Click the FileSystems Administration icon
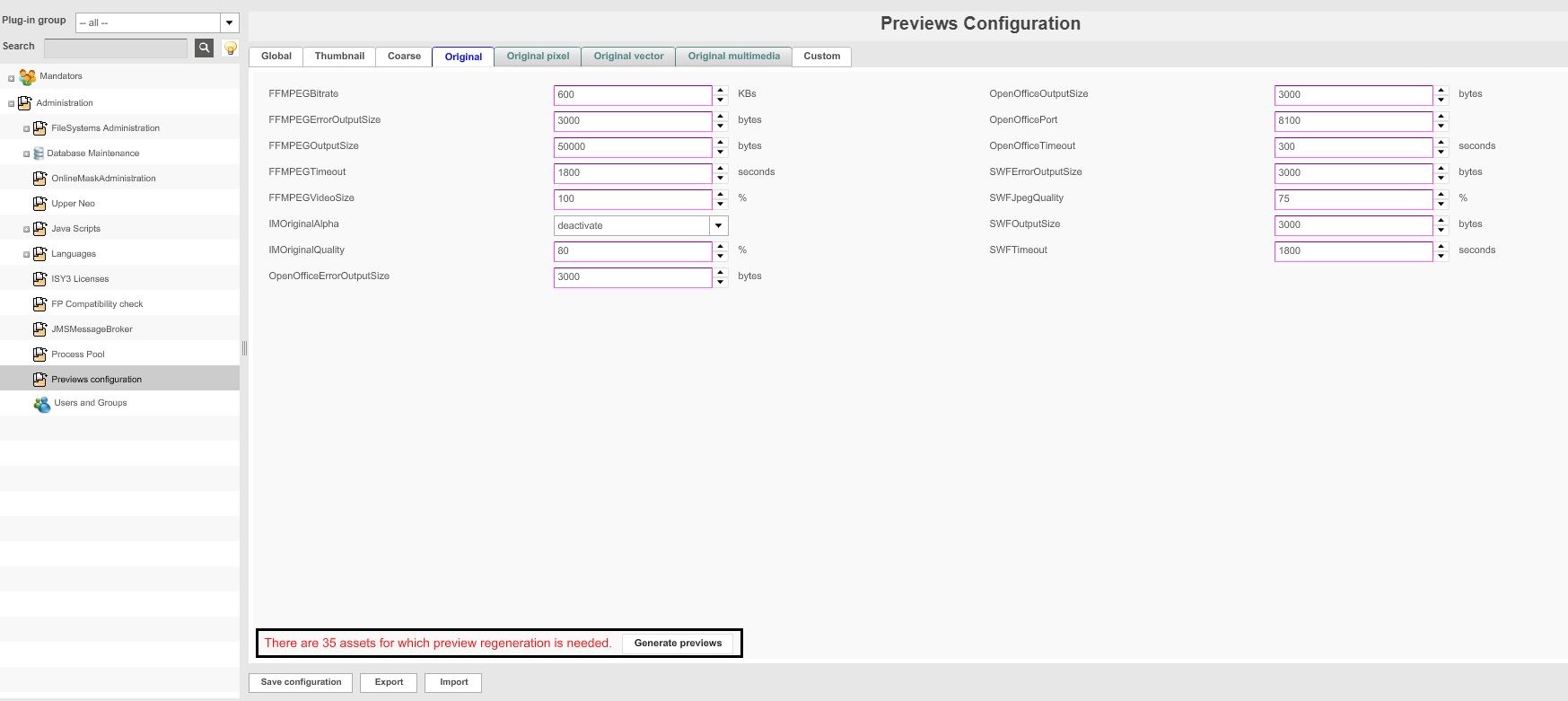Image resolution: width=1568 pixels, height=701 pixels. point(39,128)
